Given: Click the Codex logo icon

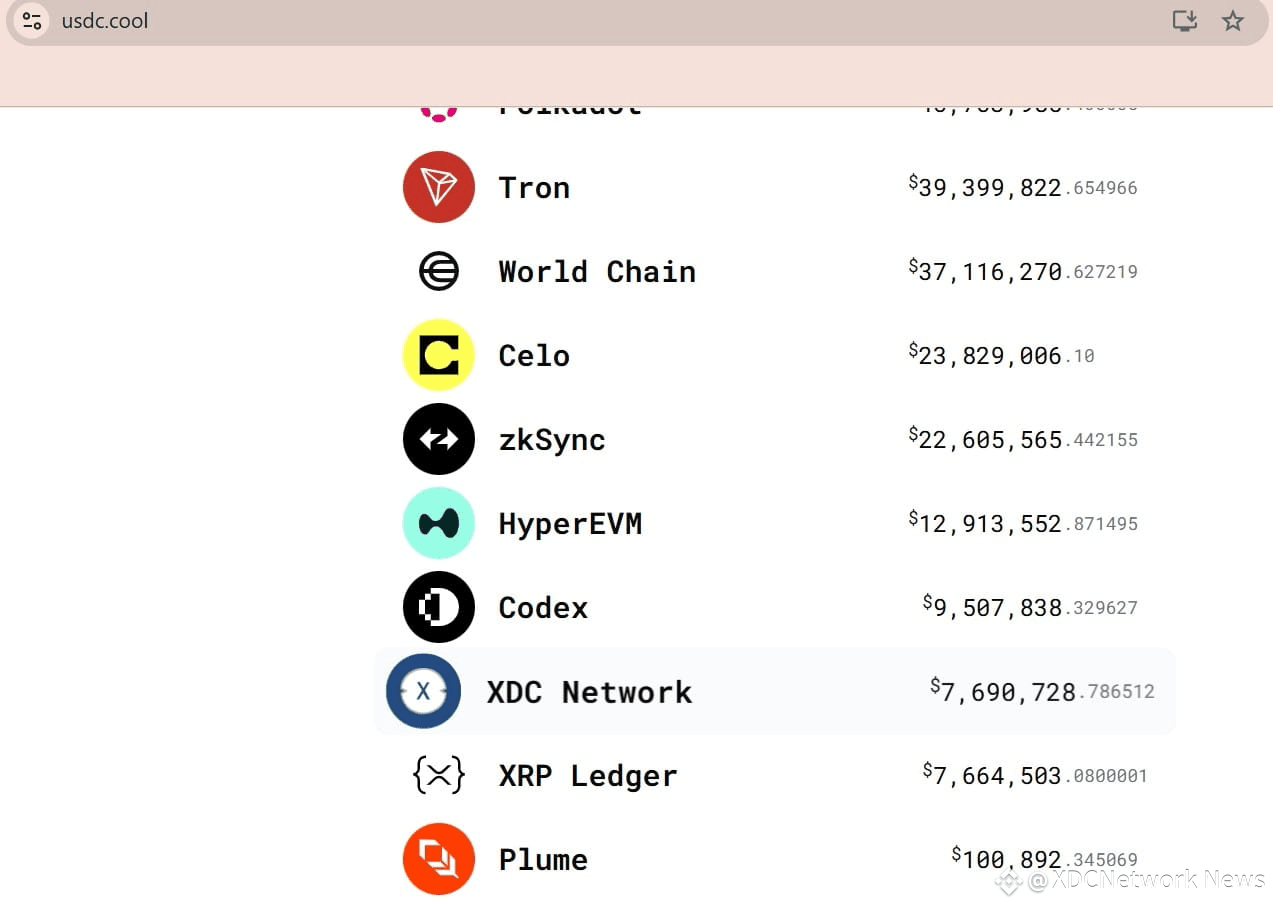Looking at the screenshot, I should coord(438,607).
